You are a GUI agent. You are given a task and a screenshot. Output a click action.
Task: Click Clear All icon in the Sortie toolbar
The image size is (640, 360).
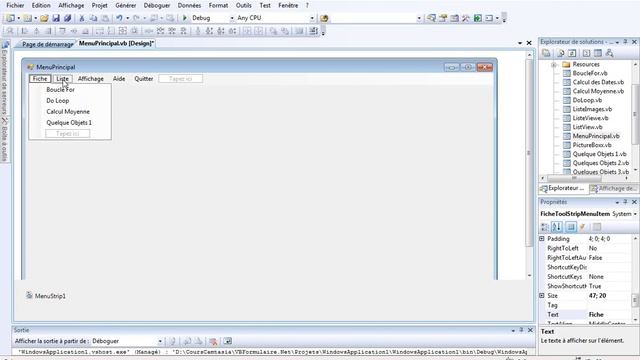click(x=213, y=341)
